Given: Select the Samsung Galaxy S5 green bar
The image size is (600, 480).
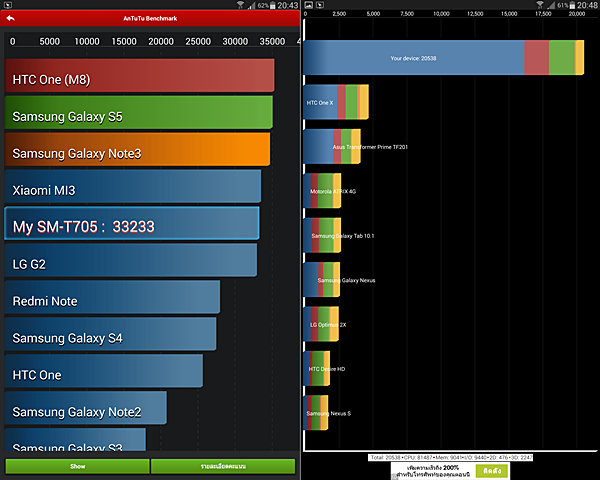Looking at the screenshot, I should pos(138,116).
